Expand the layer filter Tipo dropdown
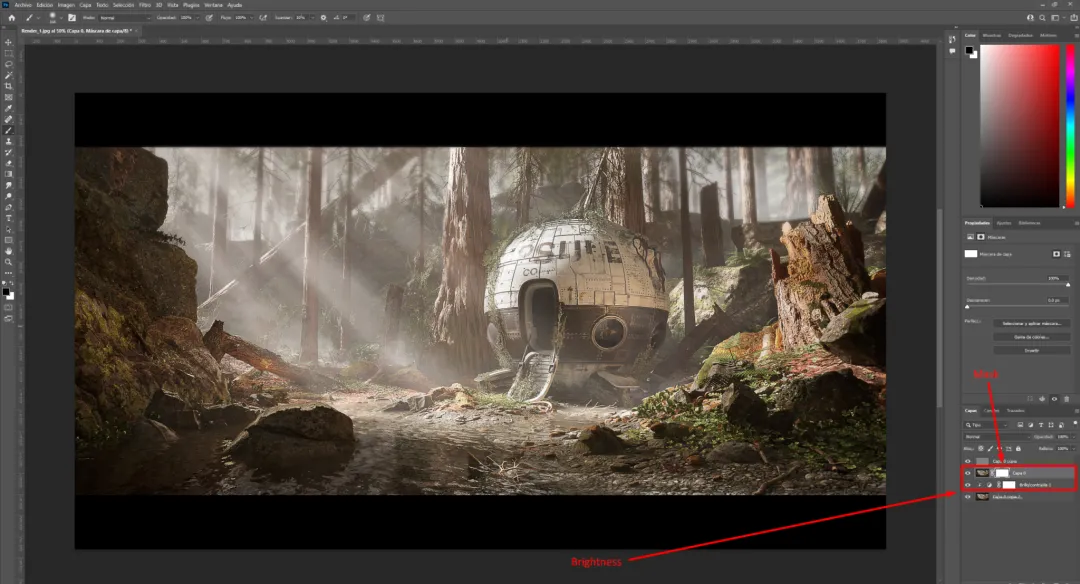Screen dimensions: 1080x584 coord(988,425)
